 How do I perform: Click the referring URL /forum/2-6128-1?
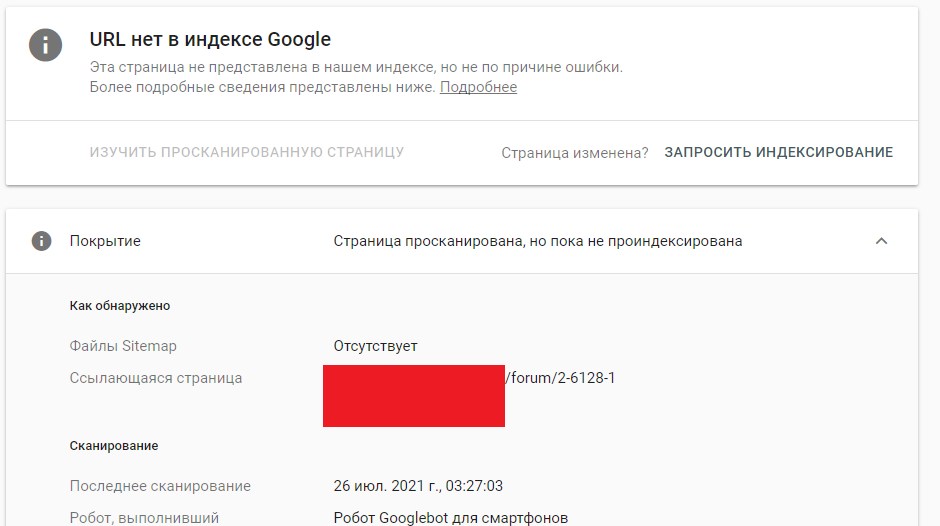point(560,378)
